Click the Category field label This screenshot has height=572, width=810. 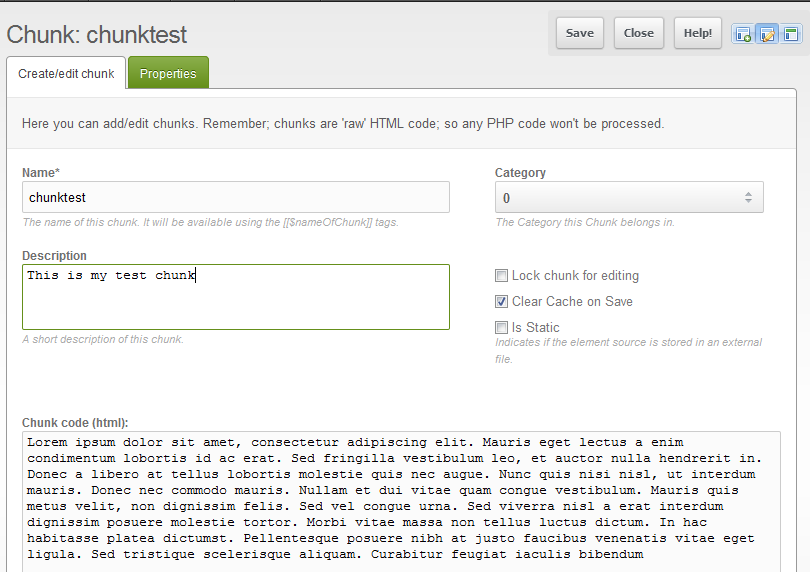tap(520, 173)
